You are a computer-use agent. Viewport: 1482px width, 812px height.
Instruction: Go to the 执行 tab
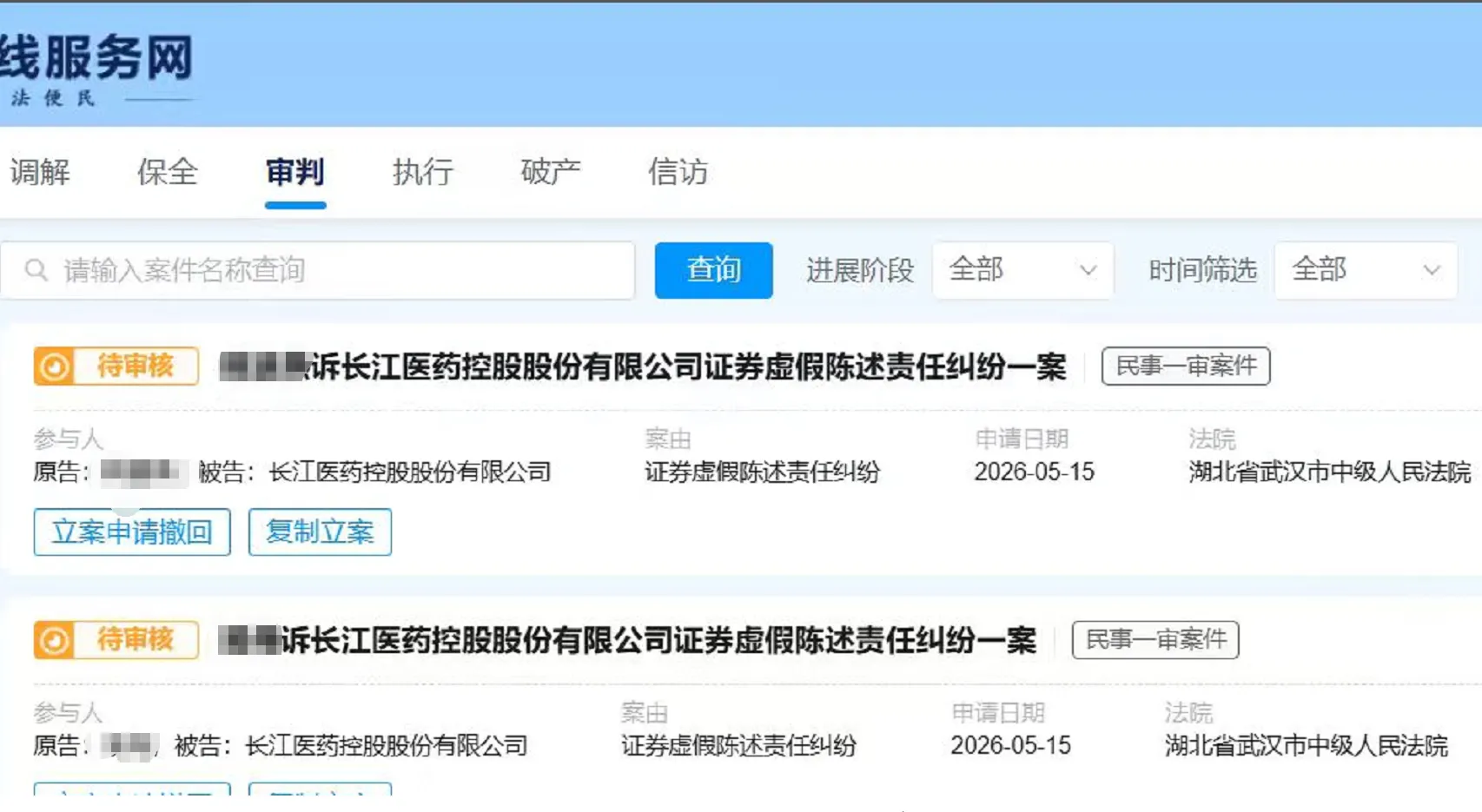pos(423,172)
